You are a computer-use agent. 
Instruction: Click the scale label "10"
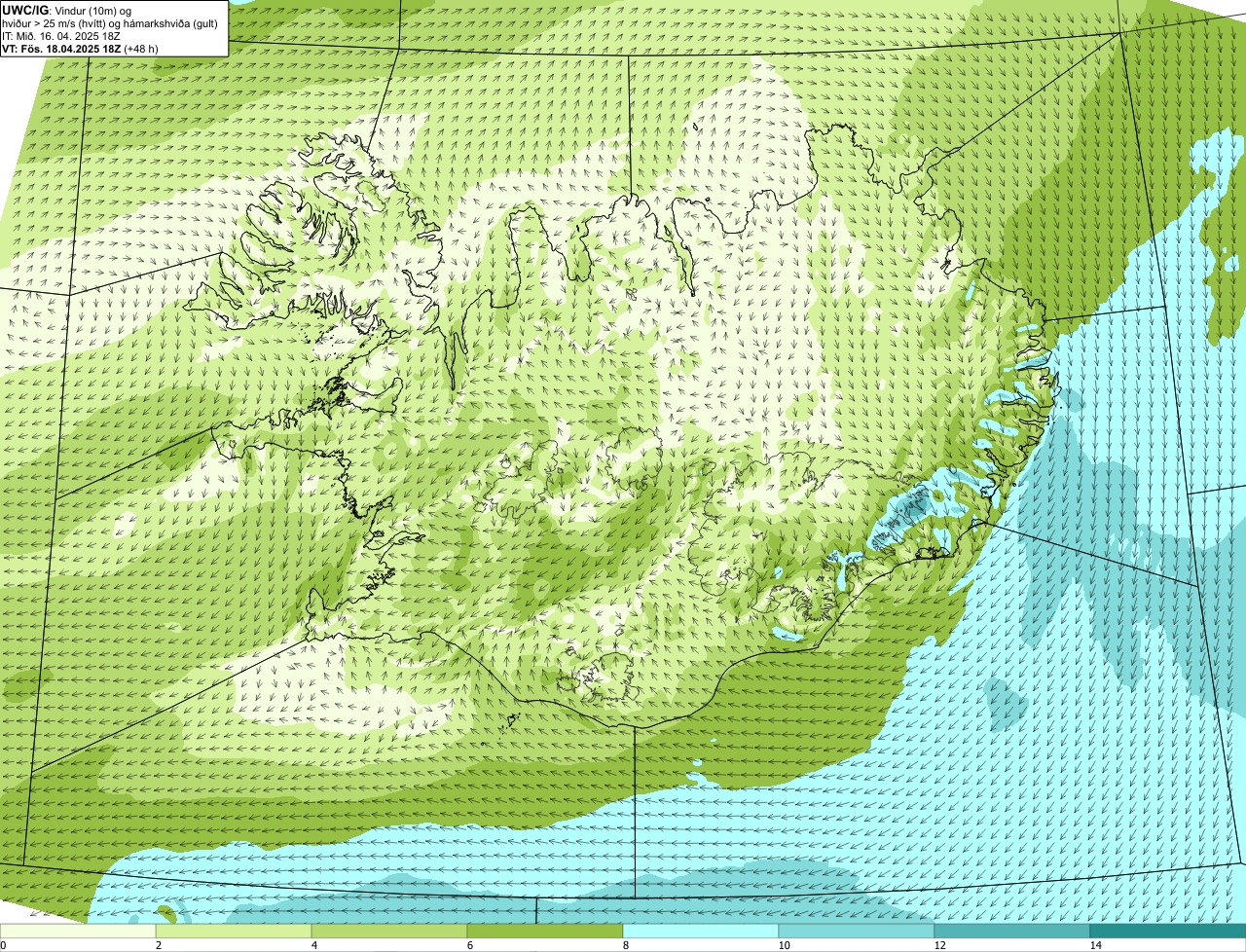[x=784, y=945]
